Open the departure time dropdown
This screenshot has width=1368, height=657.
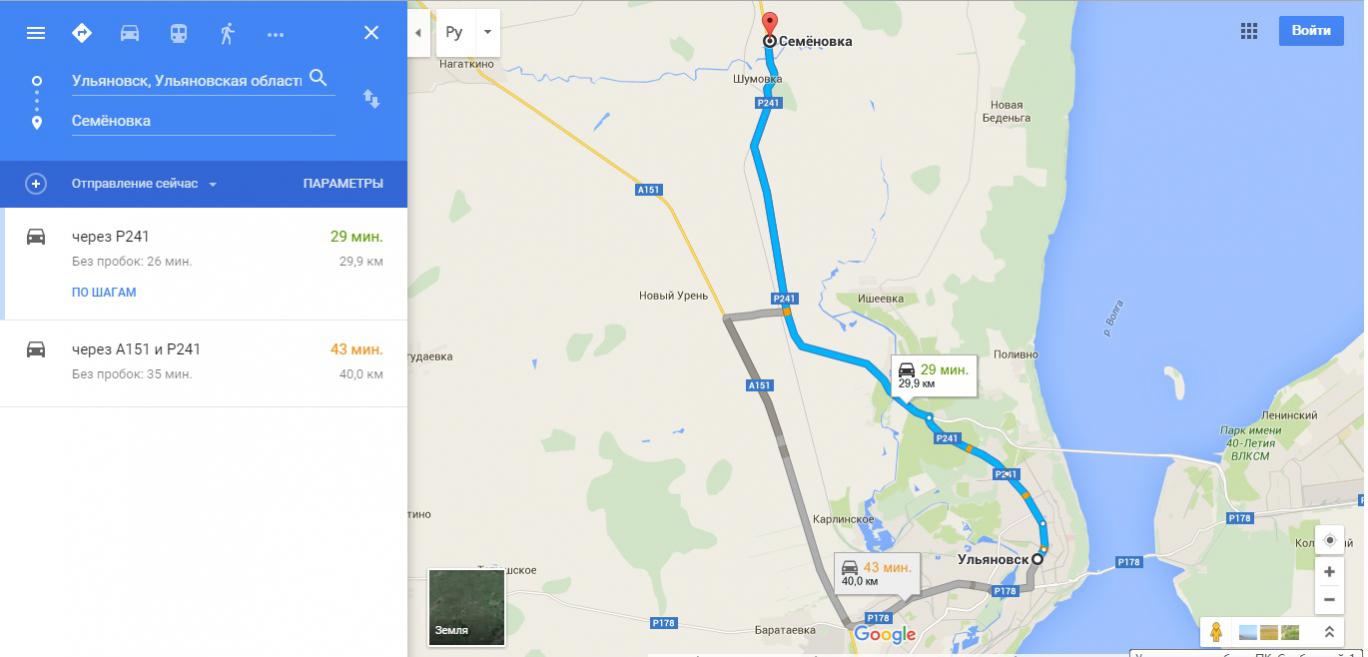145,184
